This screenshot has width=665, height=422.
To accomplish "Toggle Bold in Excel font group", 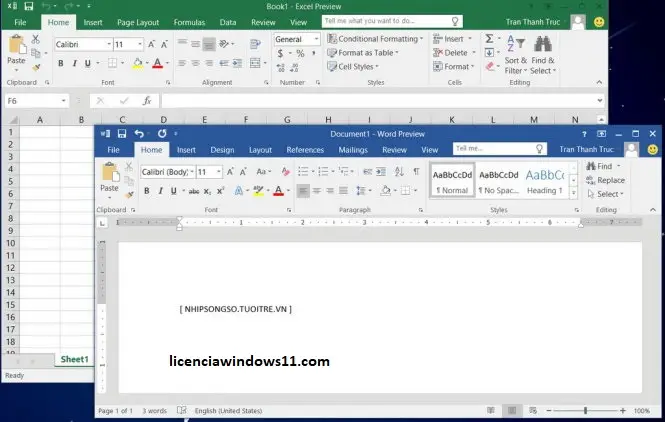I will (x=61, y=63).
